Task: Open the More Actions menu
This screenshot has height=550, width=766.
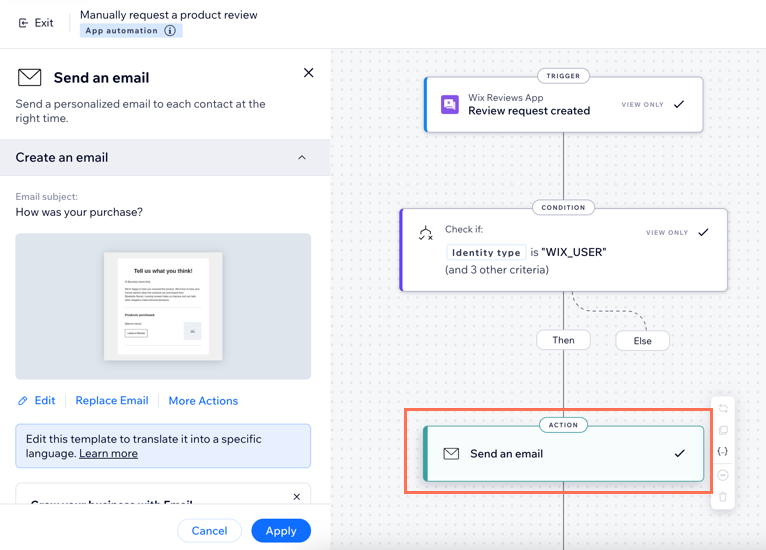Action: tap(203, 401)
